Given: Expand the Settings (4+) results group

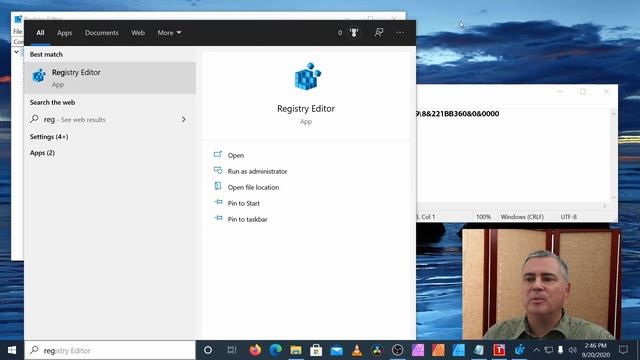Looking at the screenshot, I should (x=49, y=137).
